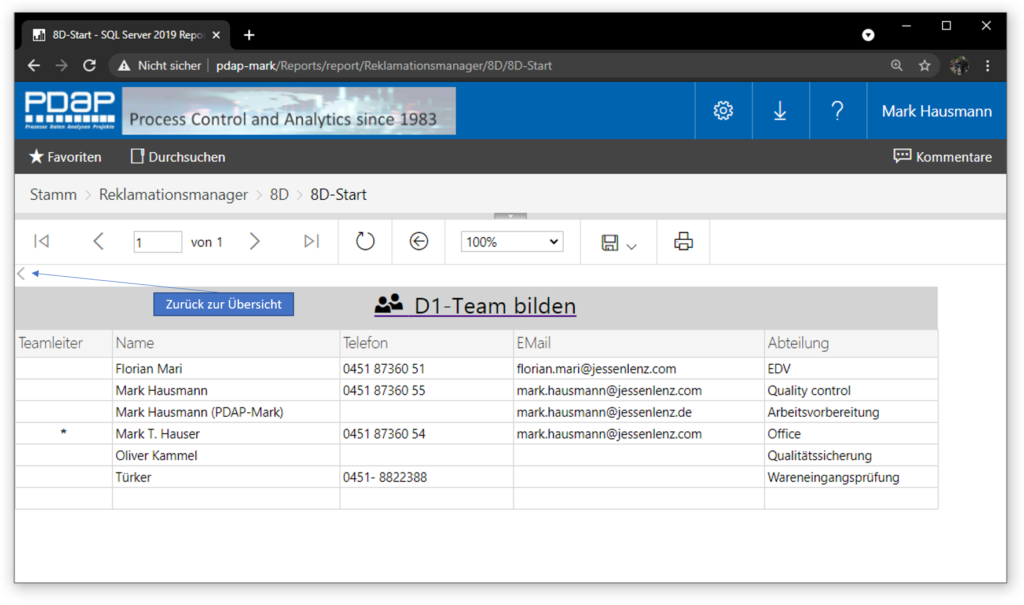The image size is (1024, 605).
Task: Open the zoom level 100% dropdown
Action: click(x=512, y=242)
